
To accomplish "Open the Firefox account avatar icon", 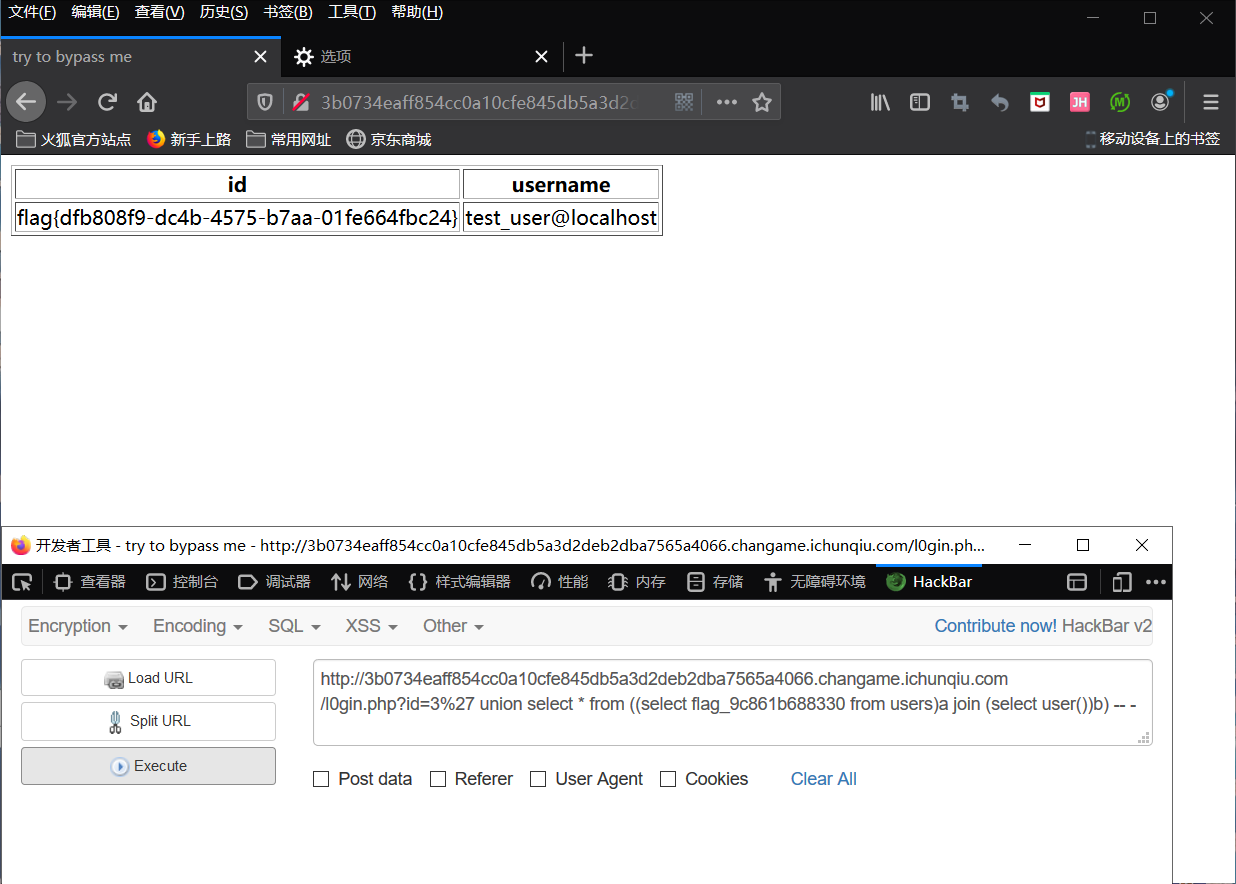I will [x=1160, y=102].
